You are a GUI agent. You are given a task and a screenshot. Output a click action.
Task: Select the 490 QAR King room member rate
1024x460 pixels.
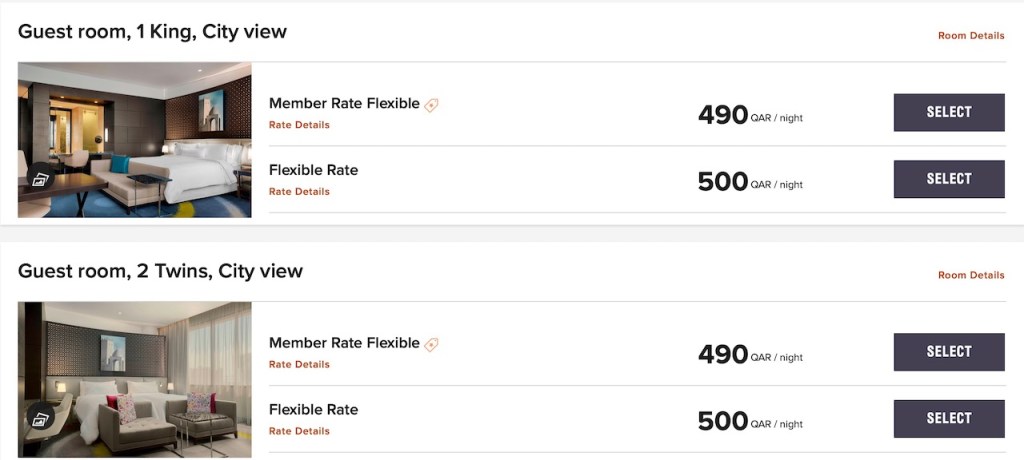948,112
